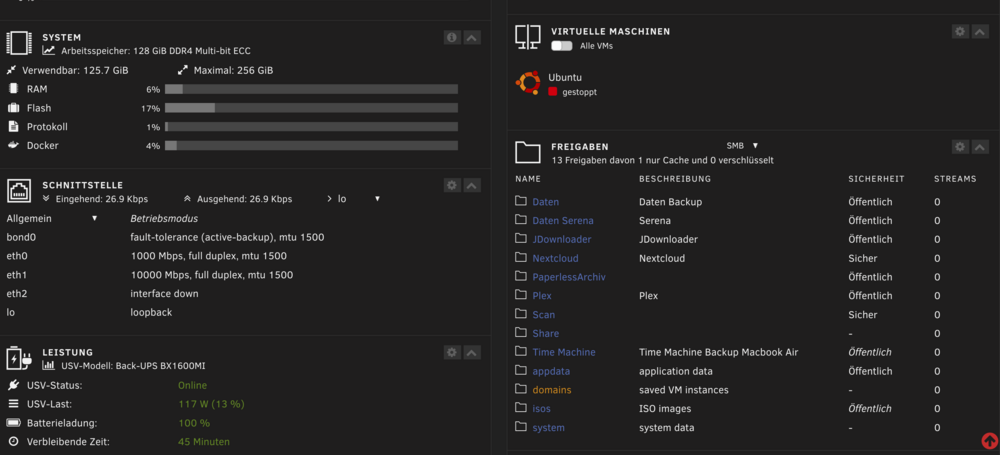Click the Maximal: 256 GiB text
The height and width of the screenshot is (455, 1000).
233,70
